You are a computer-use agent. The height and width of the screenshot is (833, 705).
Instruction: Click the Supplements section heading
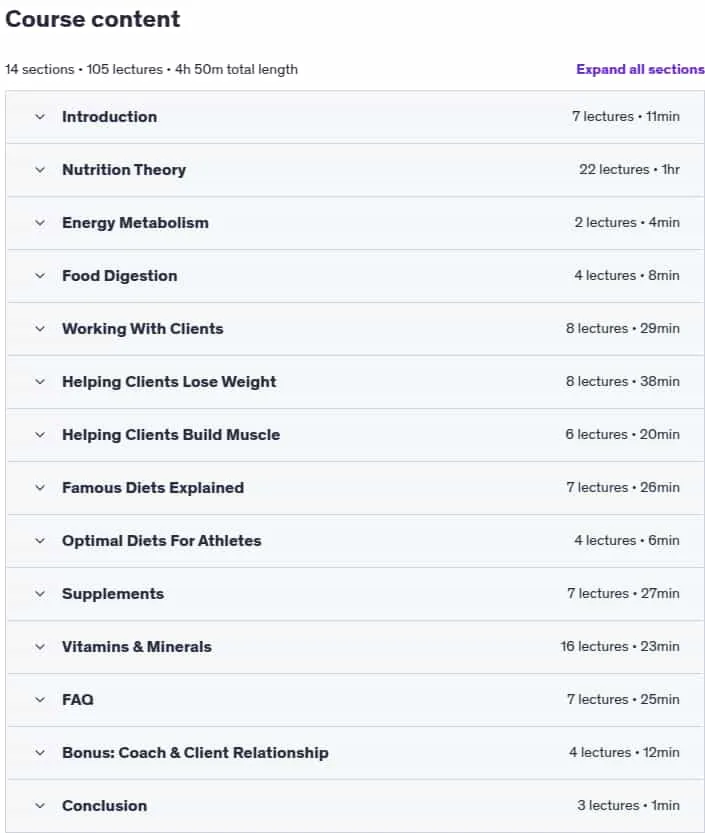tap(113, 594)
